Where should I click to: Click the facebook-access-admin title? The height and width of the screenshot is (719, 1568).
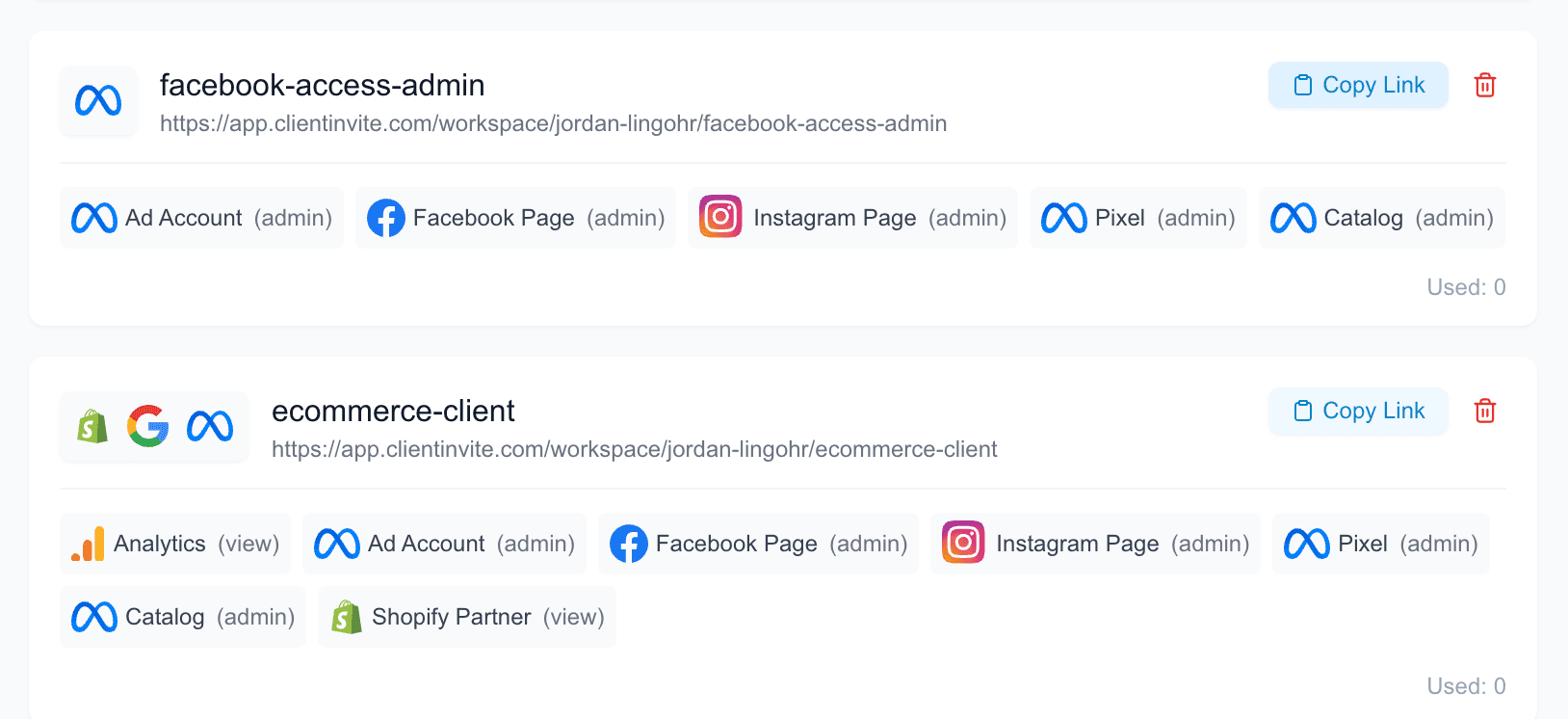322,86
